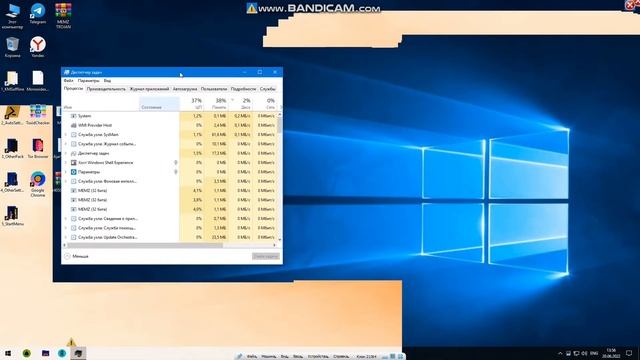Sort processes by the 37% CPU column
This screenshot has width=640, height=360.
[192, 103]
